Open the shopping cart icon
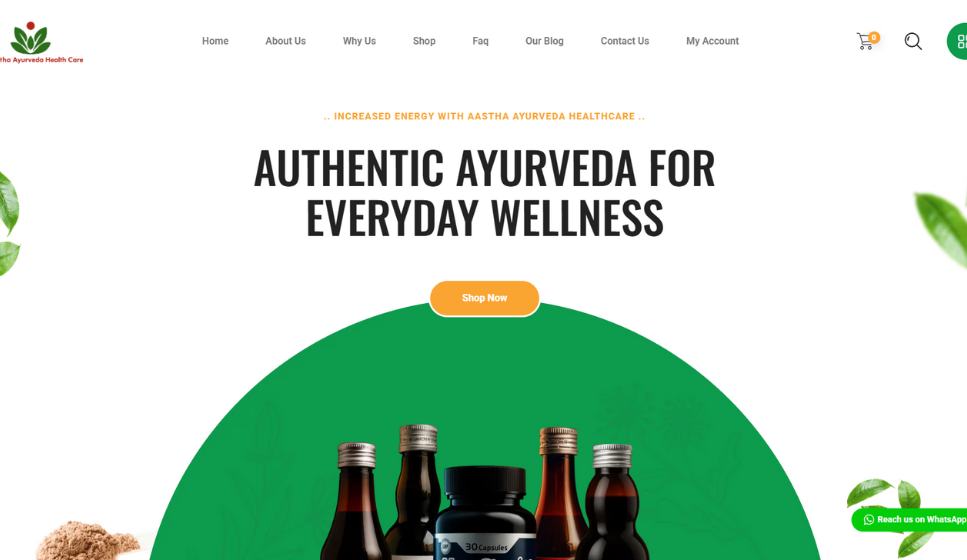967x560 pixels. [865, 41]
